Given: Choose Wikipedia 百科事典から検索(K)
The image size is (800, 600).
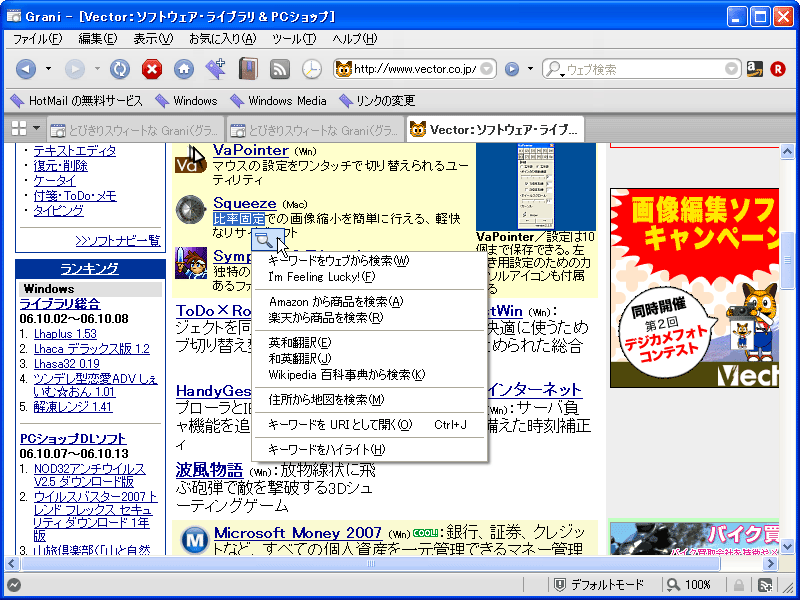Looking at the screenshot, I should click(x=369, y=375).
